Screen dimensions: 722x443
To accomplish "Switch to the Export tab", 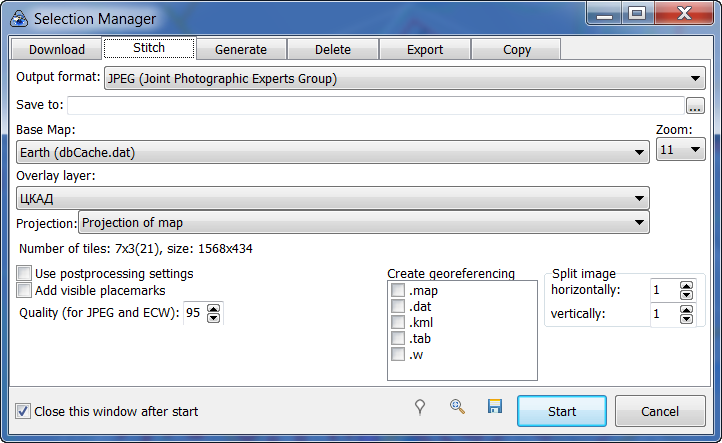I will [424, 49].
